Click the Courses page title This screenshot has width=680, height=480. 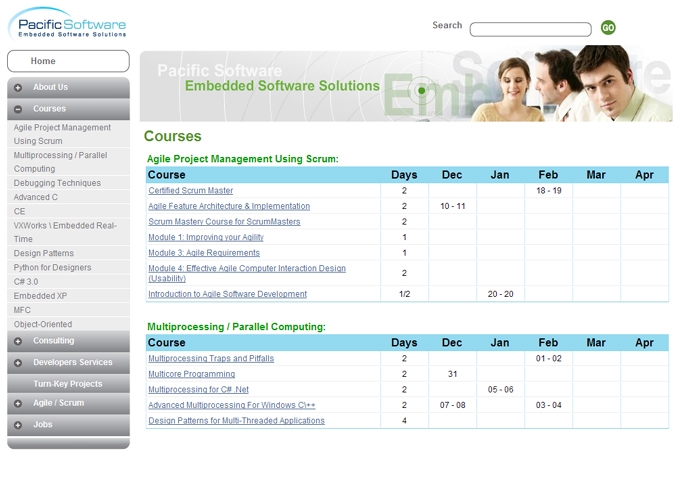click(x=173, y=136)
